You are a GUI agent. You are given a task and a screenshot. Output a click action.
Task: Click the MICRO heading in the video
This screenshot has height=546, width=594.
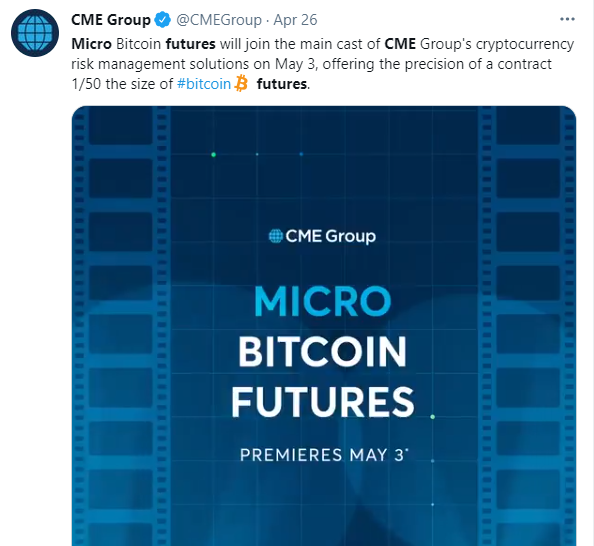(322, 301)
